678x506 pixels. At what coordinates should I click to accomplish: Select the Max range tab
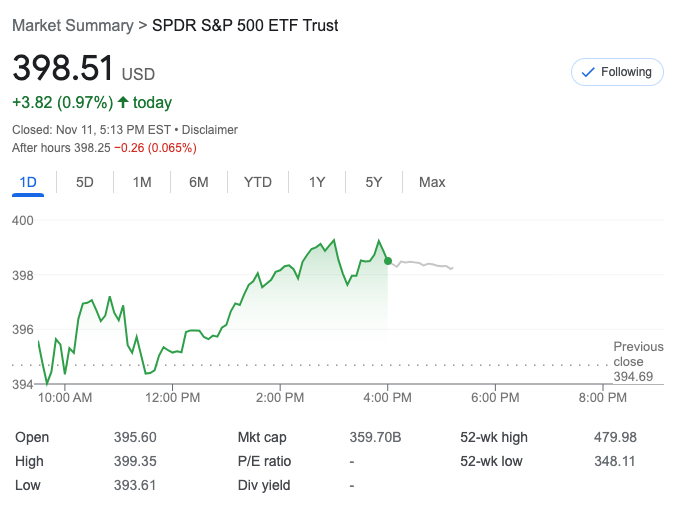(x=432, y=182)
